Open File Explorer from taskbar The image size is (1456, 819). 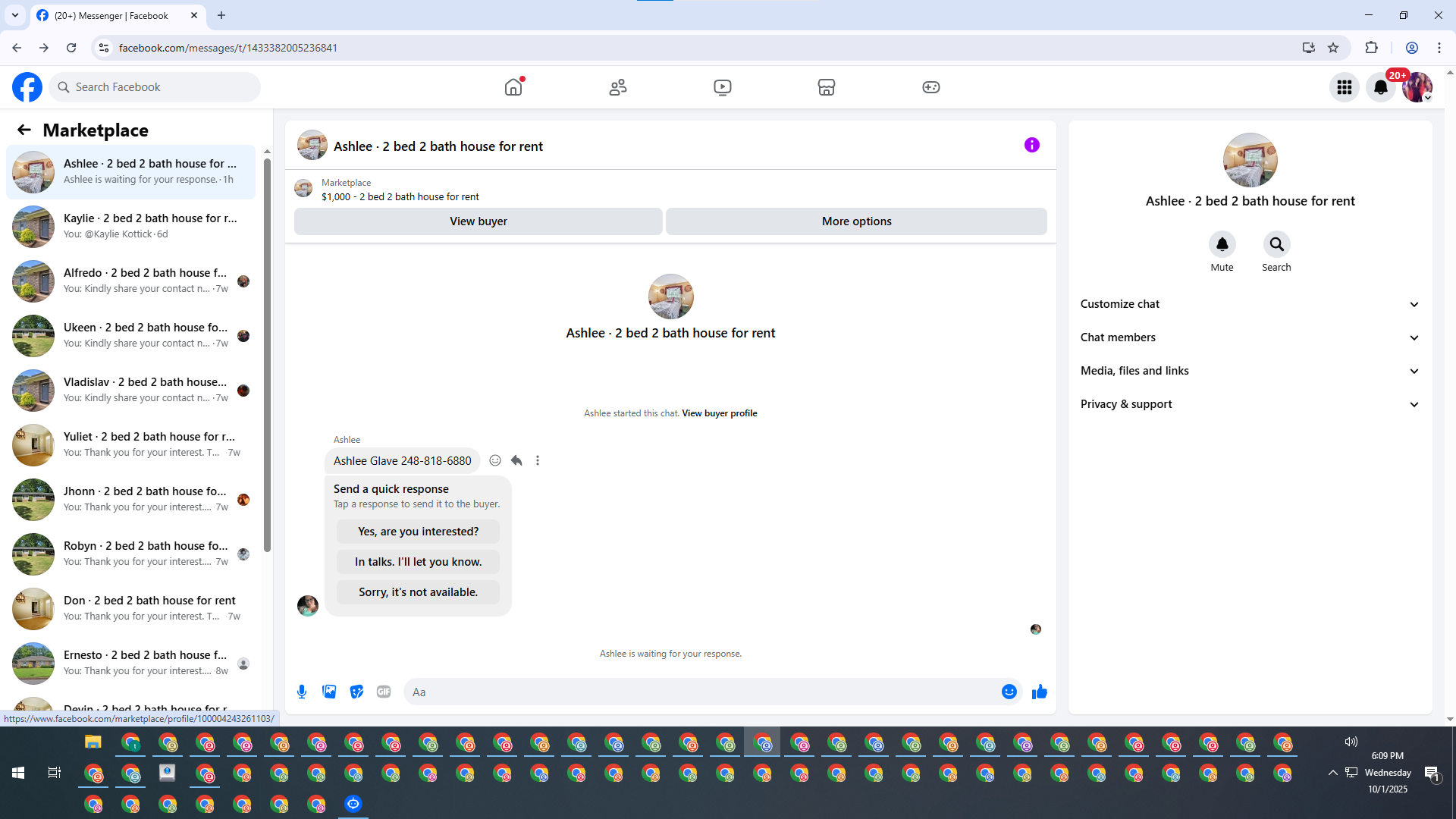pyautogui.click(x=93, y=742)
